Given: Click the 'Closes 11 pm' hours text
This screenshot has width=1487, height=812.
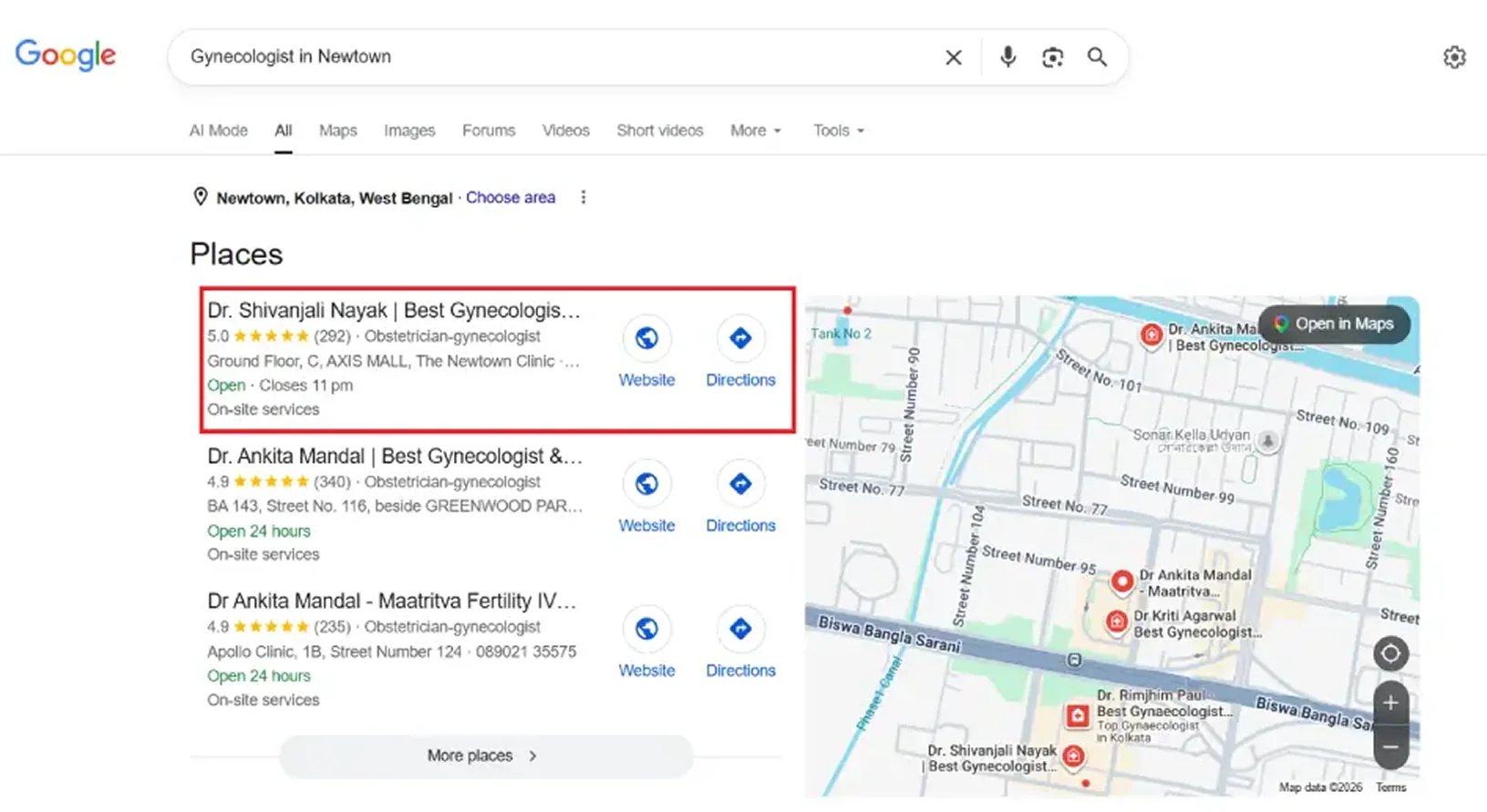Looking at the screenshot, I should click(305, 385).
